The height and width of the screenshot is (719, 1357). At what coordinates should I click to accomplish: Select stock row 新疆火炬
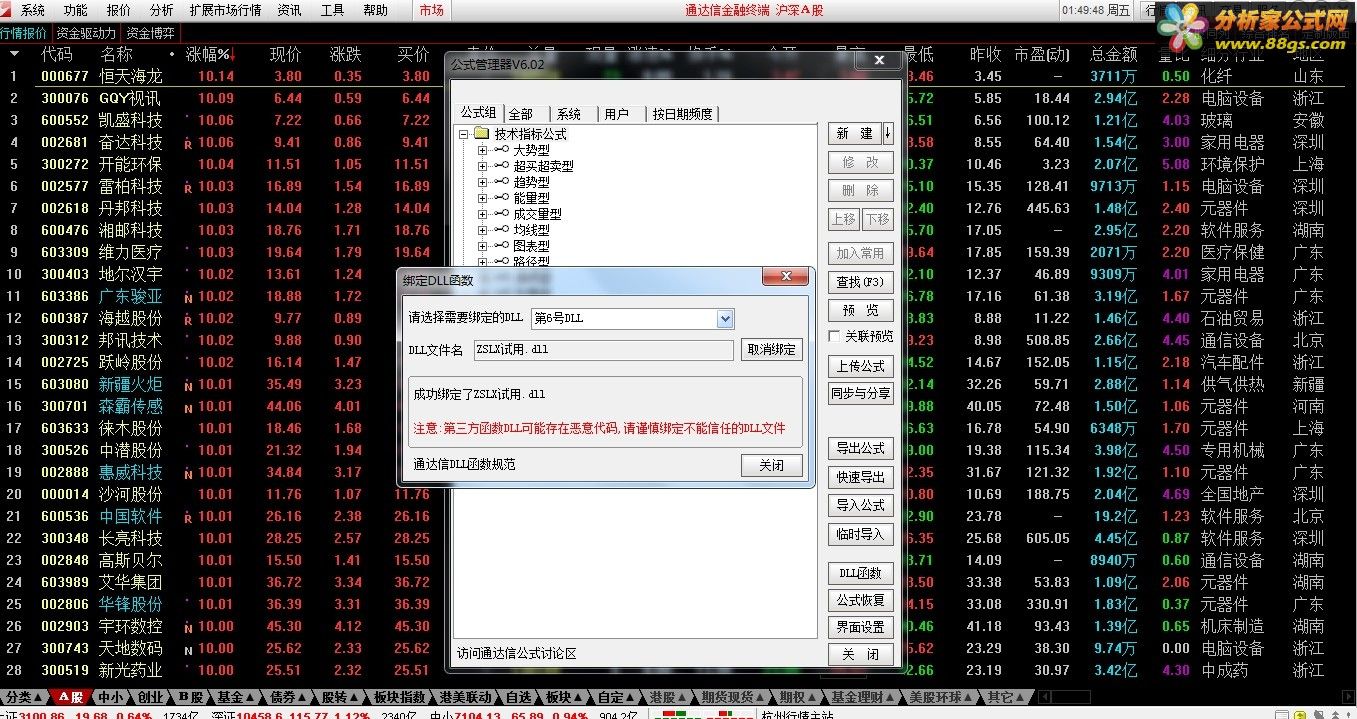tap(130, 384)
